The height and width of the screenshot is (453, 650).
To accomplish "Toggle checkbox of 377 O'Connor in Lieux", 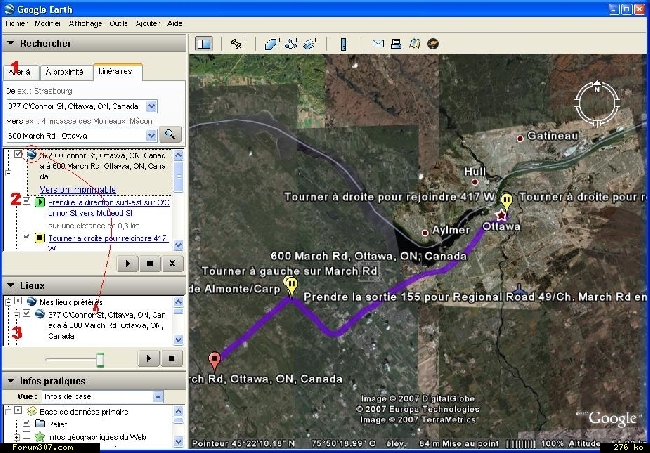I will click(x=27, y=313).
